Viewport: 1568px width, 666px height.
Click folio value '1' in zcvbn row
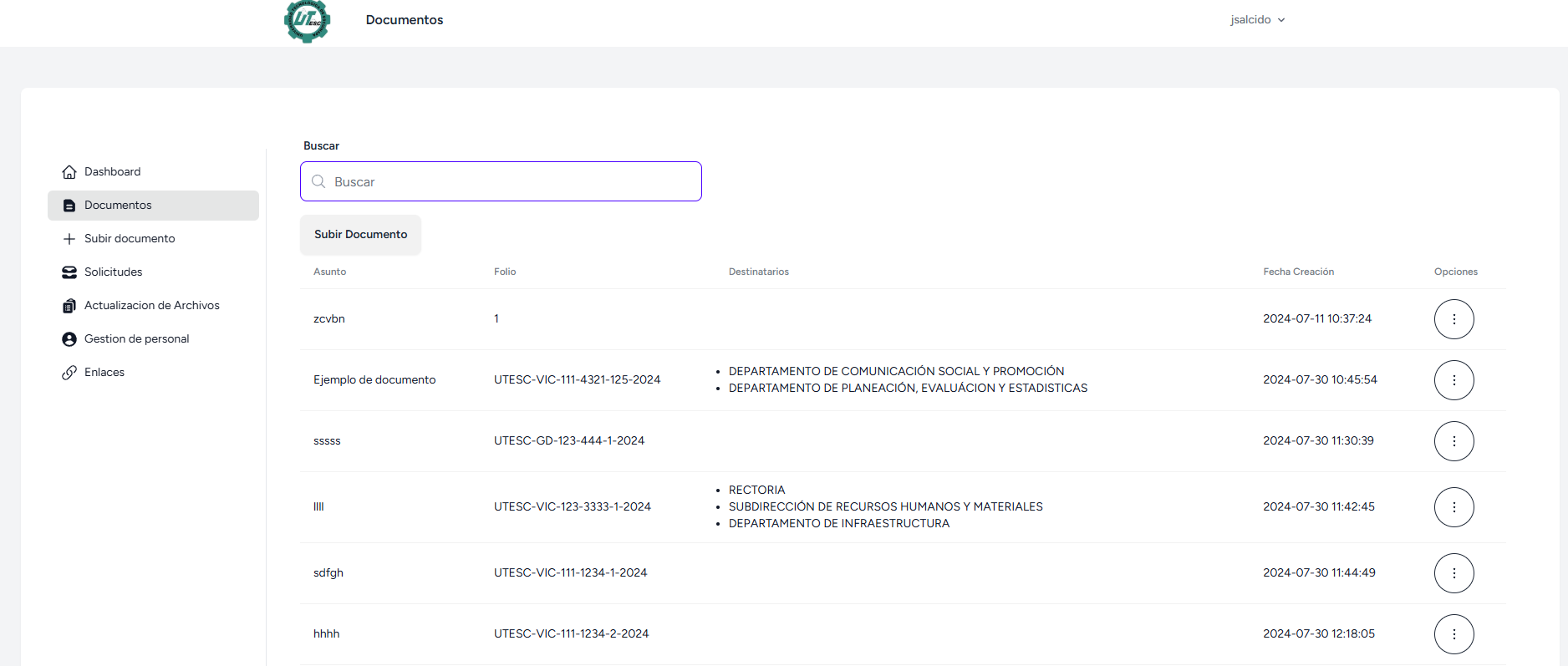(x=496, y=319)
